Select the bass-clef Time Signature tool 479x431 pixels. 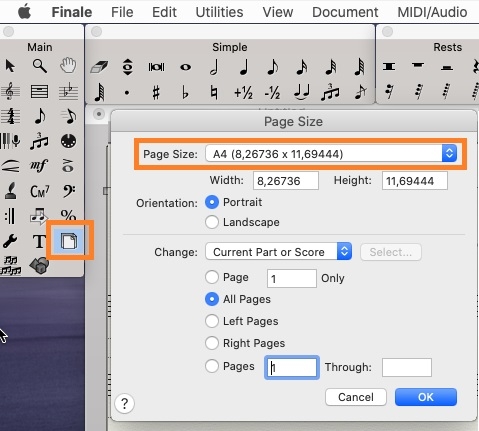69,191
